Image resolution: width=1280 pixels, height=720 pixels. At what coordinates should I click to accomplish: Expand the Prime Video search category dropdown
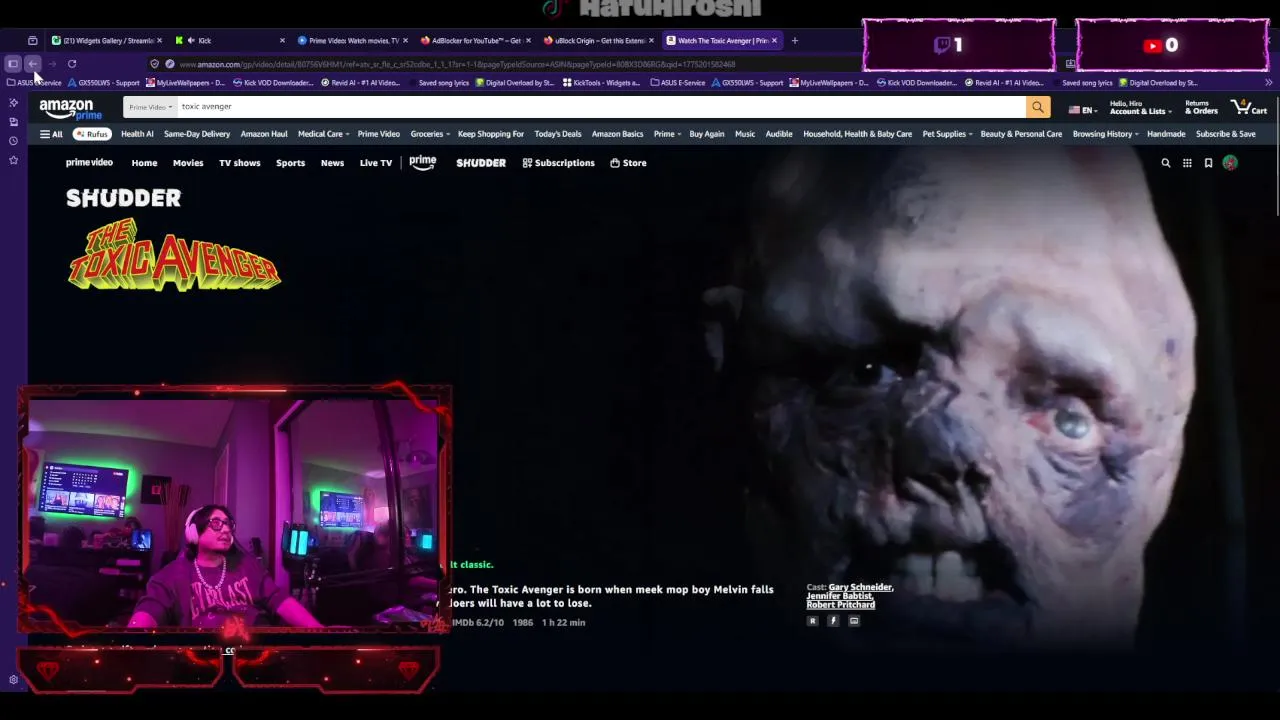coord(150,107)
